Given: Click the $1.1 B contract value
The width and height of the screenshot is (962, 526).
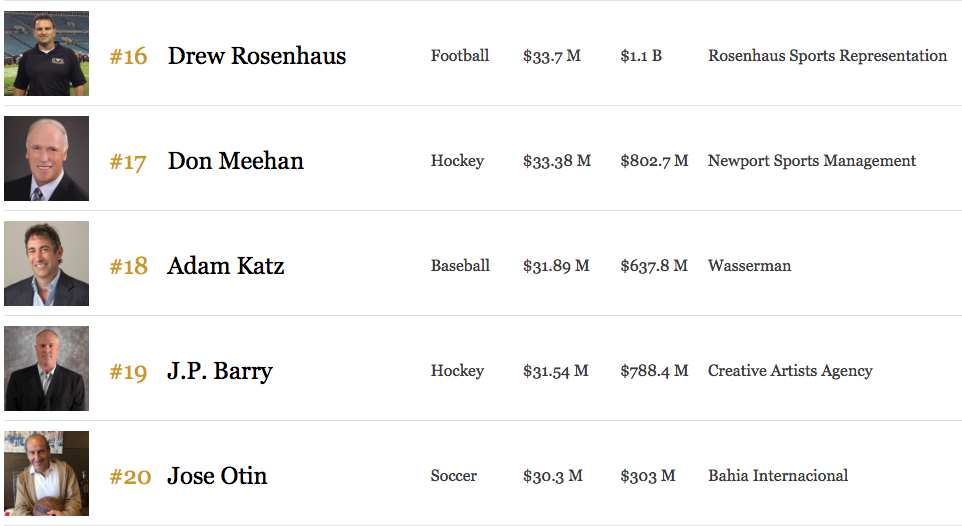Looking at the screenshot, I should pos(641,56).
